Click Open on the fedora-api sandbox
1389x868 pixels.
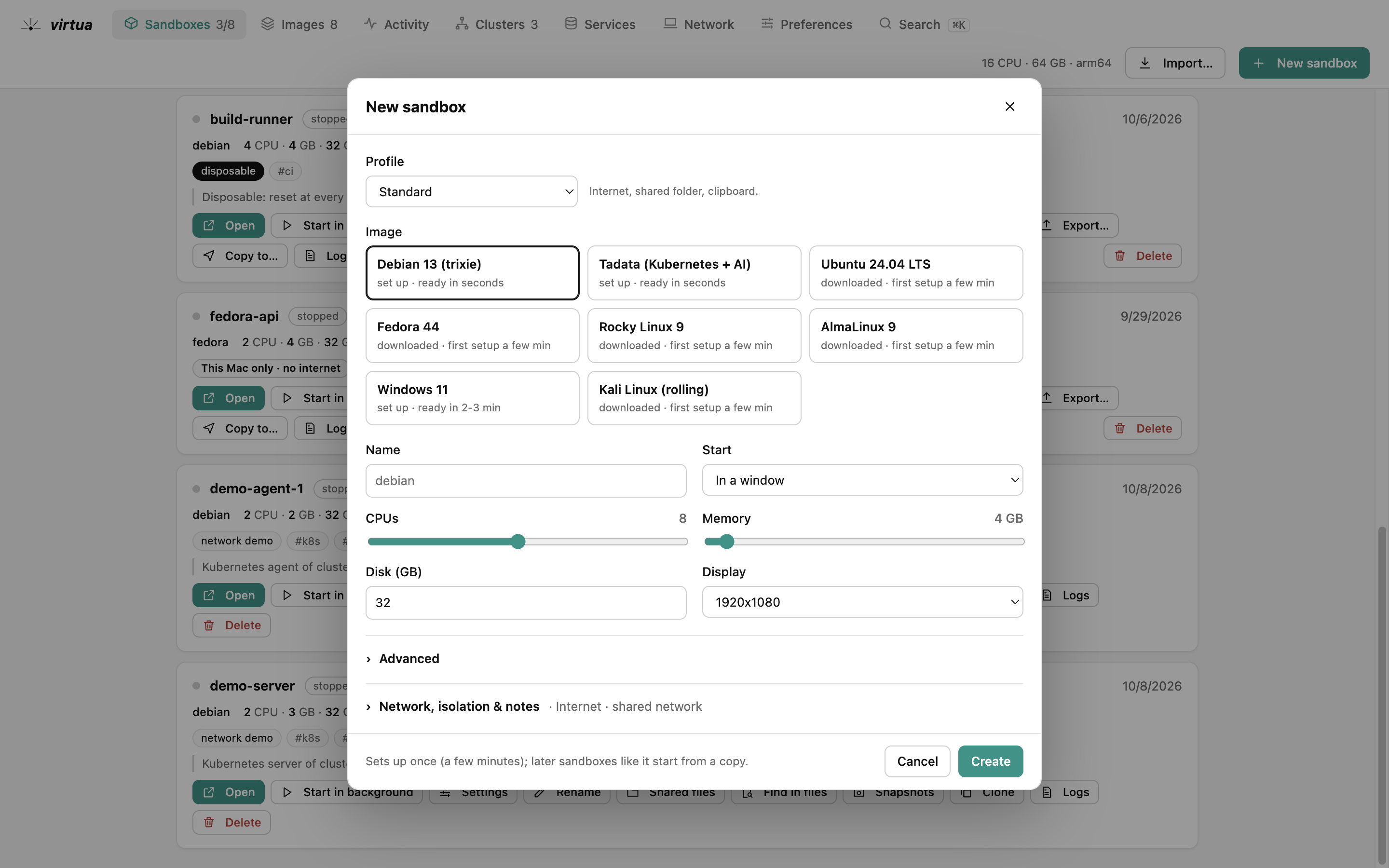[229, 398]
